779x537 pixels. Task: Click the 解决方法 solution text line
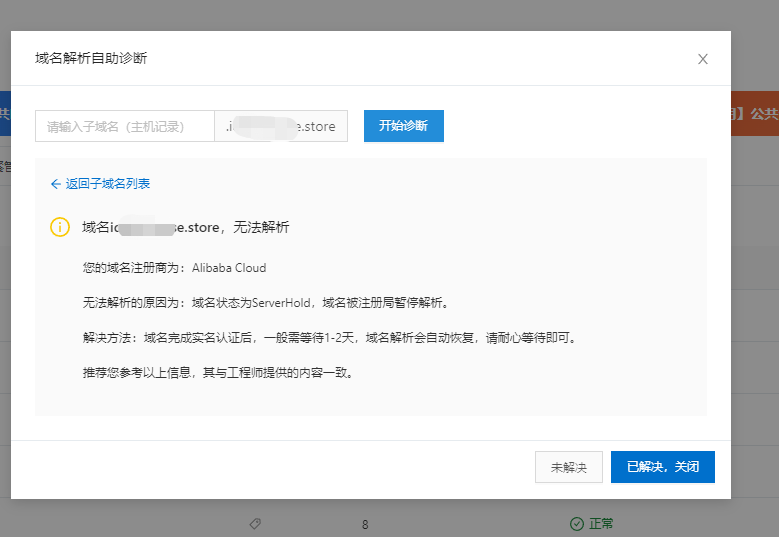point(329,338)
